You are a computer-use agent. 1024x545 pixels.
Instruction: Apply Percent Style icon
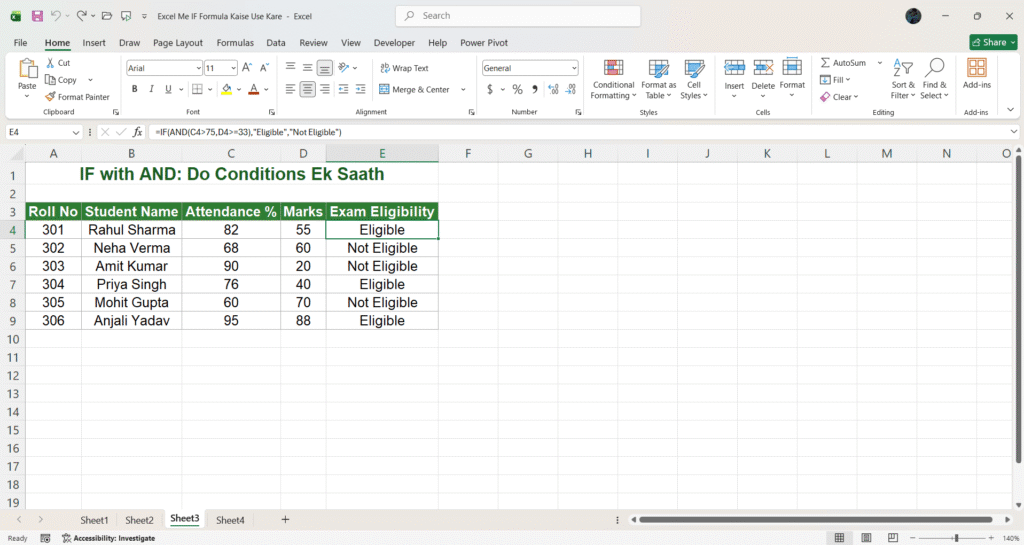[517, 89]
